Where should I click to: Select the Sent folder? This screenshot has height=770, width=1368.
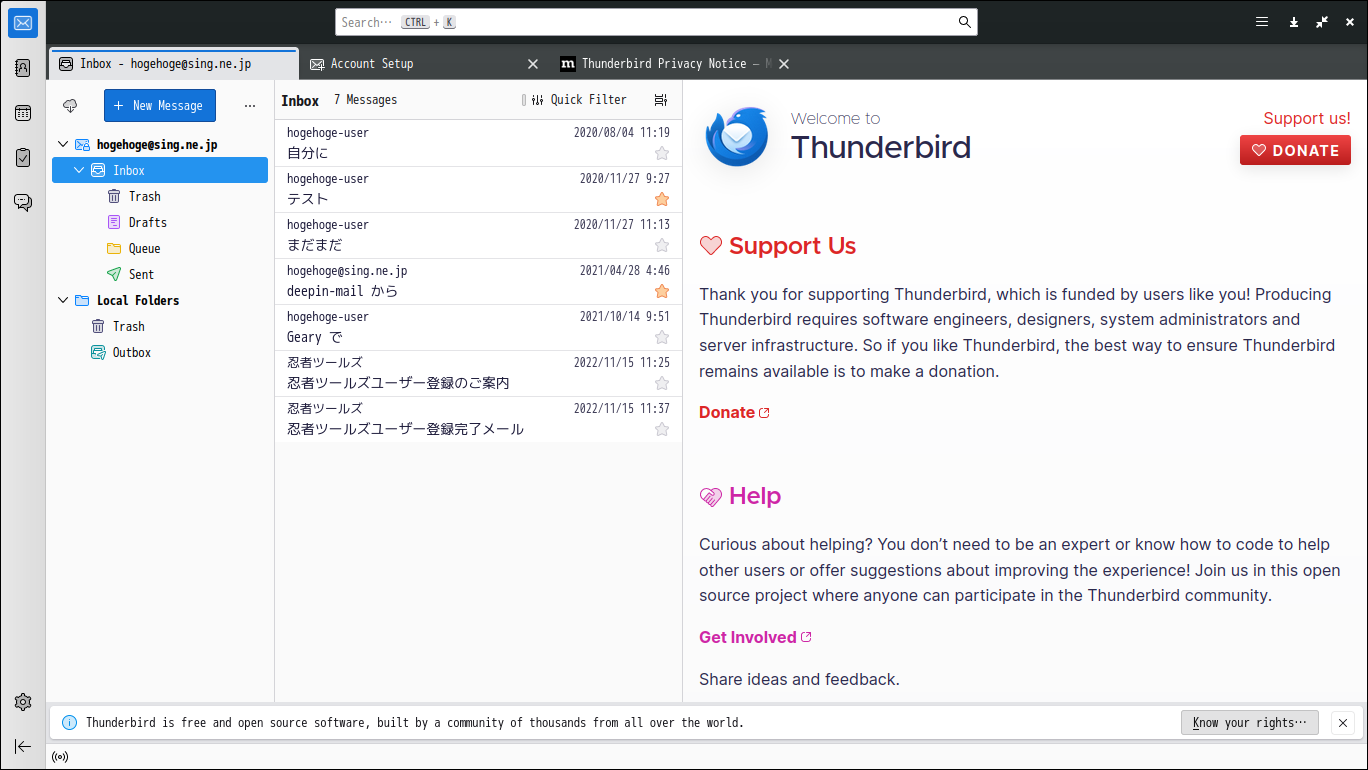pyautogui.click(x=160, y=275)
